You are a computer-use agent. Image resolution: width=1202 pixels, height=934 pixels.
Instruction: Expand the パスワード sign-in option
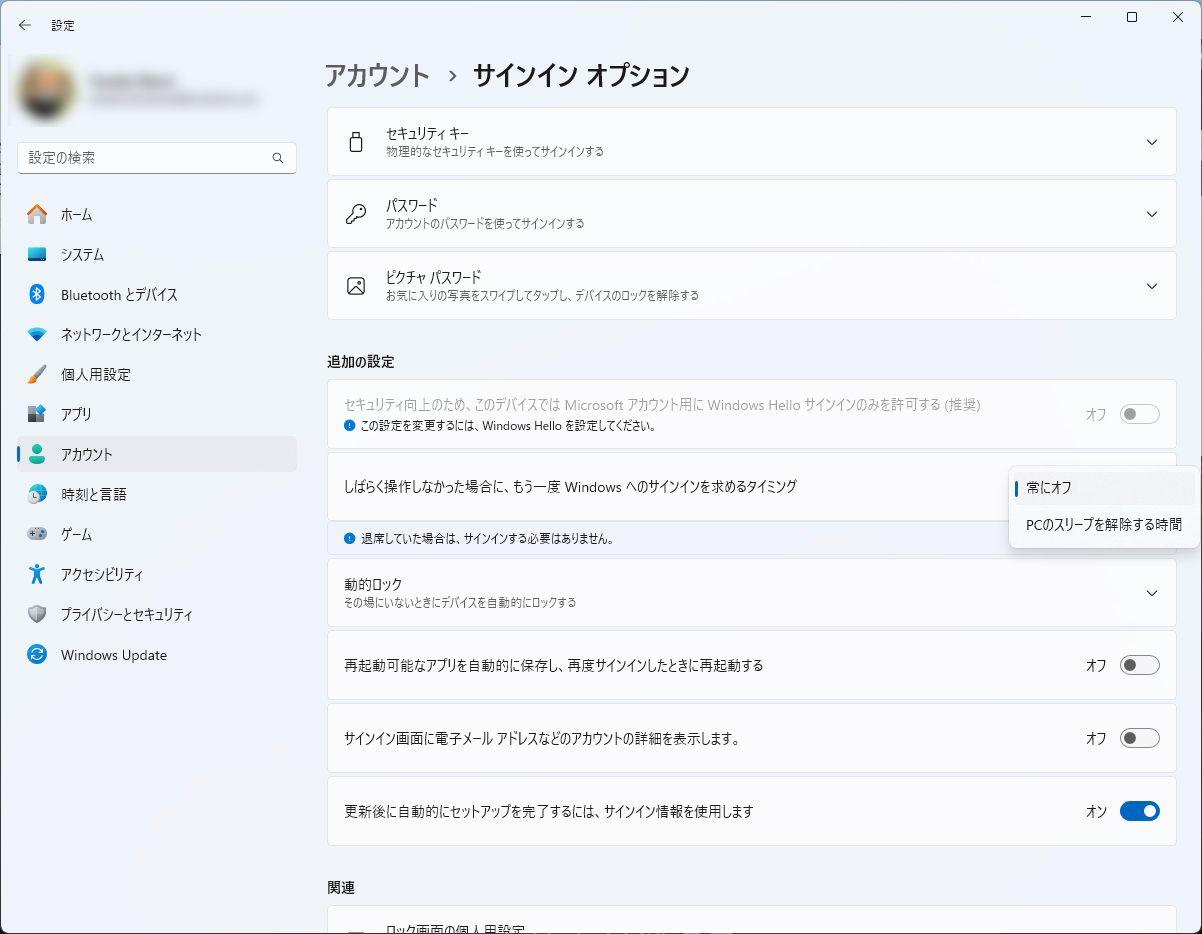click(1151, 214)
